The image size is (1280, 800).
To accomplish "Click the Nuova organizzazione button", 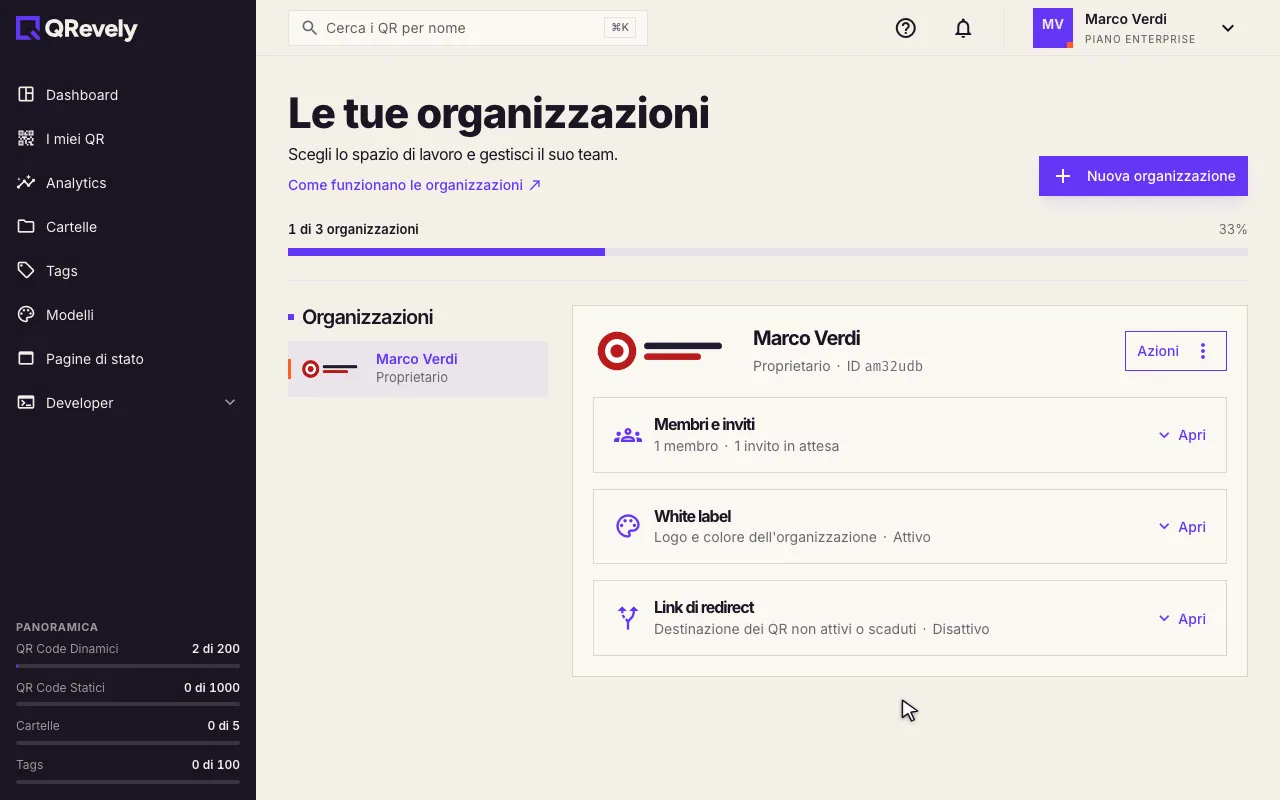I will click(1143, 176).
